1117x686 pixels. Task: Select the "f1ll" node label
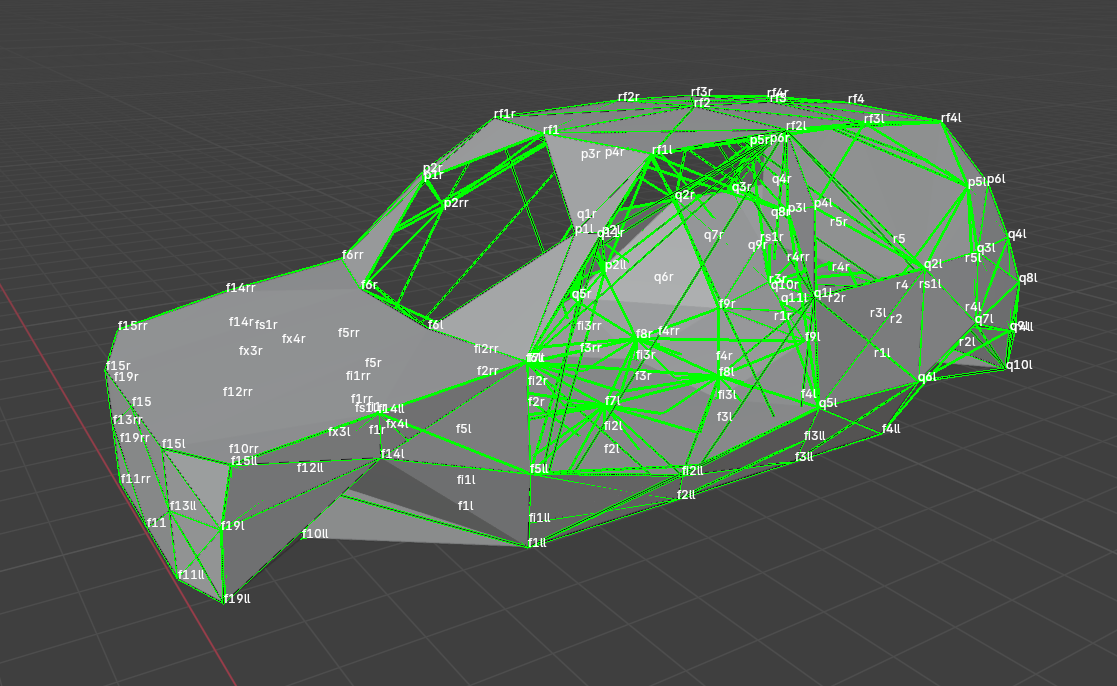(537, 543)
